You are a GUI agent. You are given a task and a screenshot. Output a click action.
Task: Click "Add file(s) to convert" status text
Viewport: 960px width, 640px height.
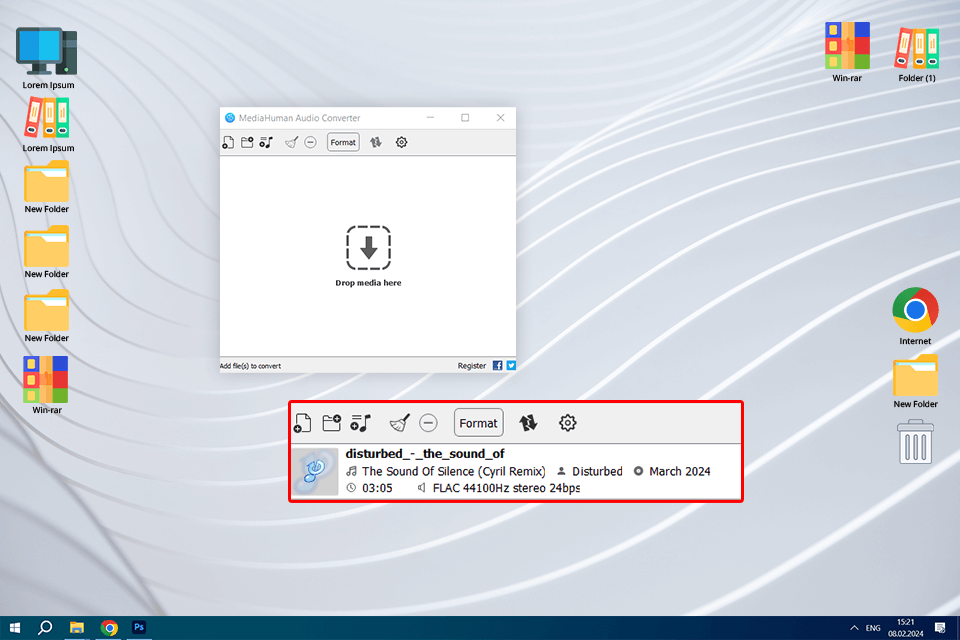click(250, 366)
